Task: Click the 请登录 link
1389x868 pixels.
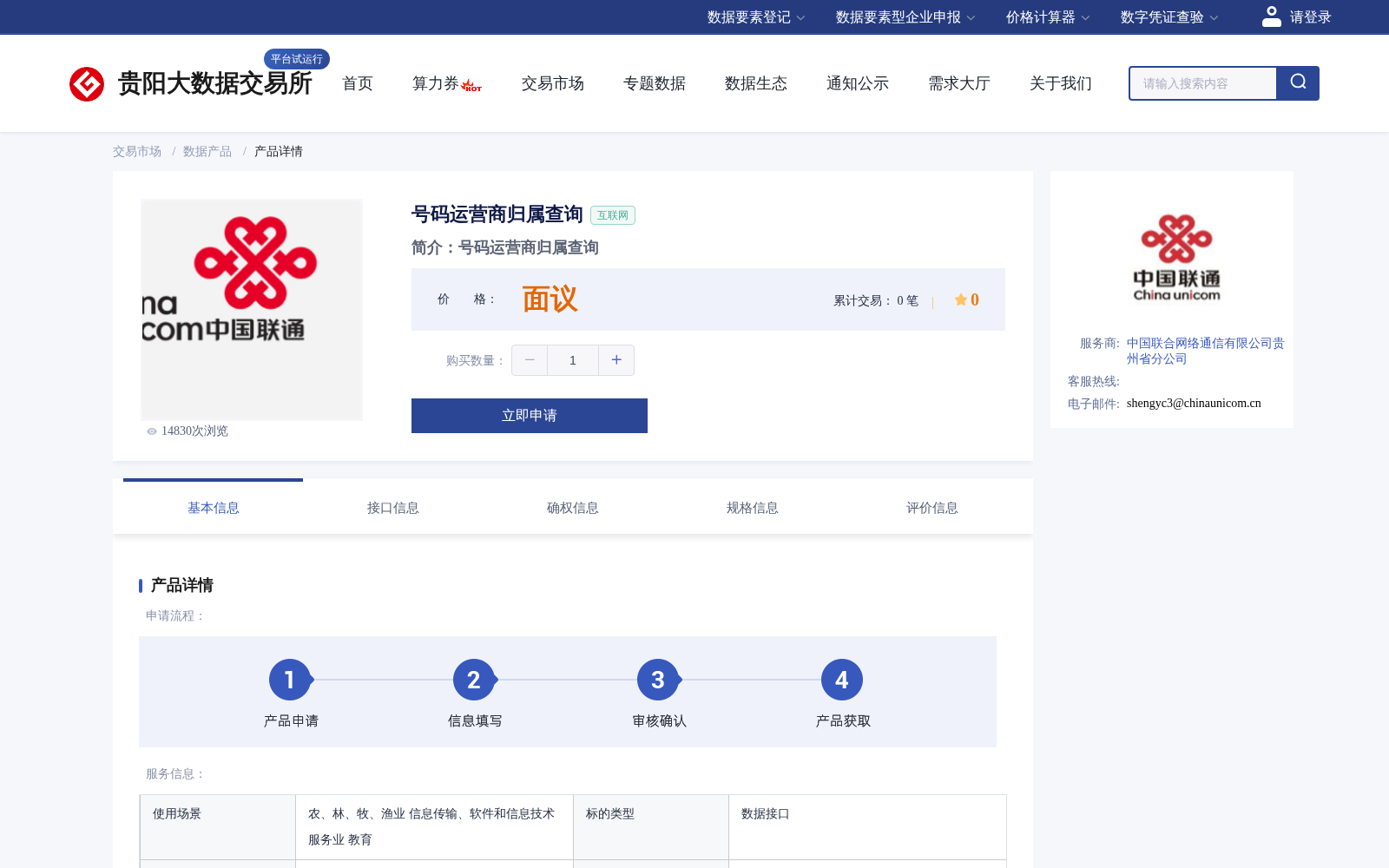Action: pyautogui.click(x=1310, y=17)
